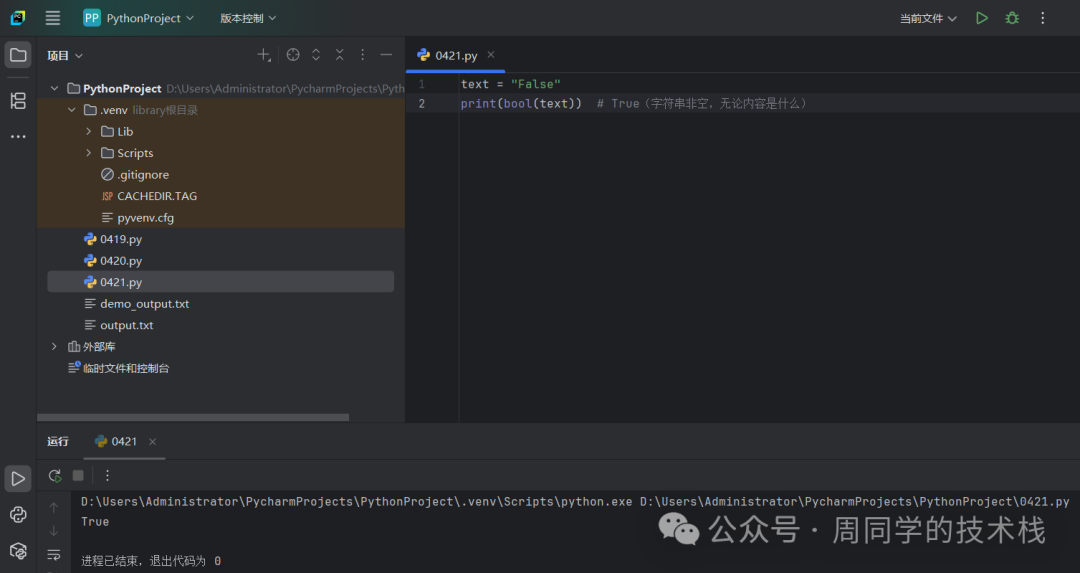Click code line 1 in the editor
This screenshot has width=1080, height=573.
point(510,84)
